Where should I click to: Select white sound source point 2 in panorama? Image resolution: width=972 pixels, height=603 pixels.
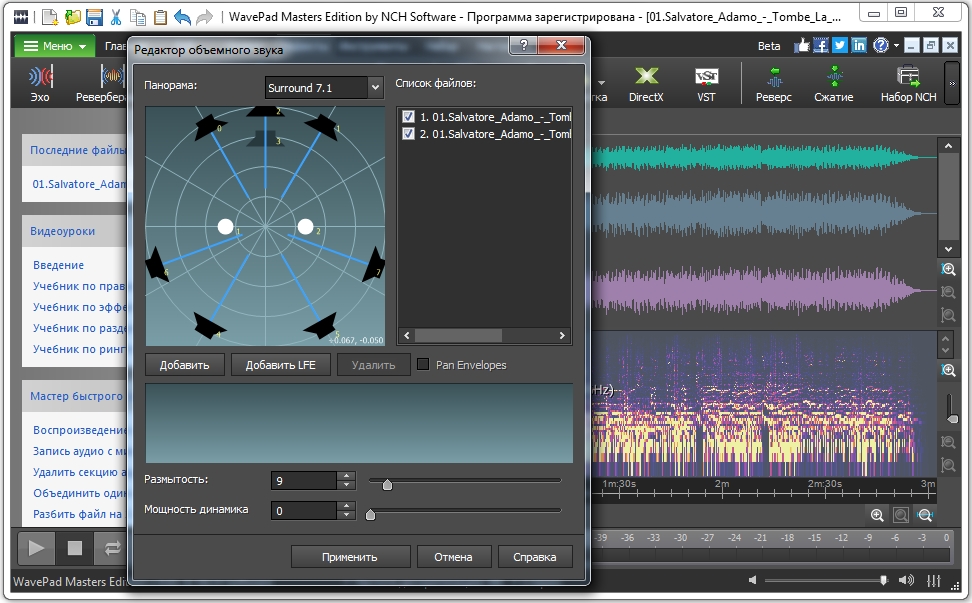305,226
